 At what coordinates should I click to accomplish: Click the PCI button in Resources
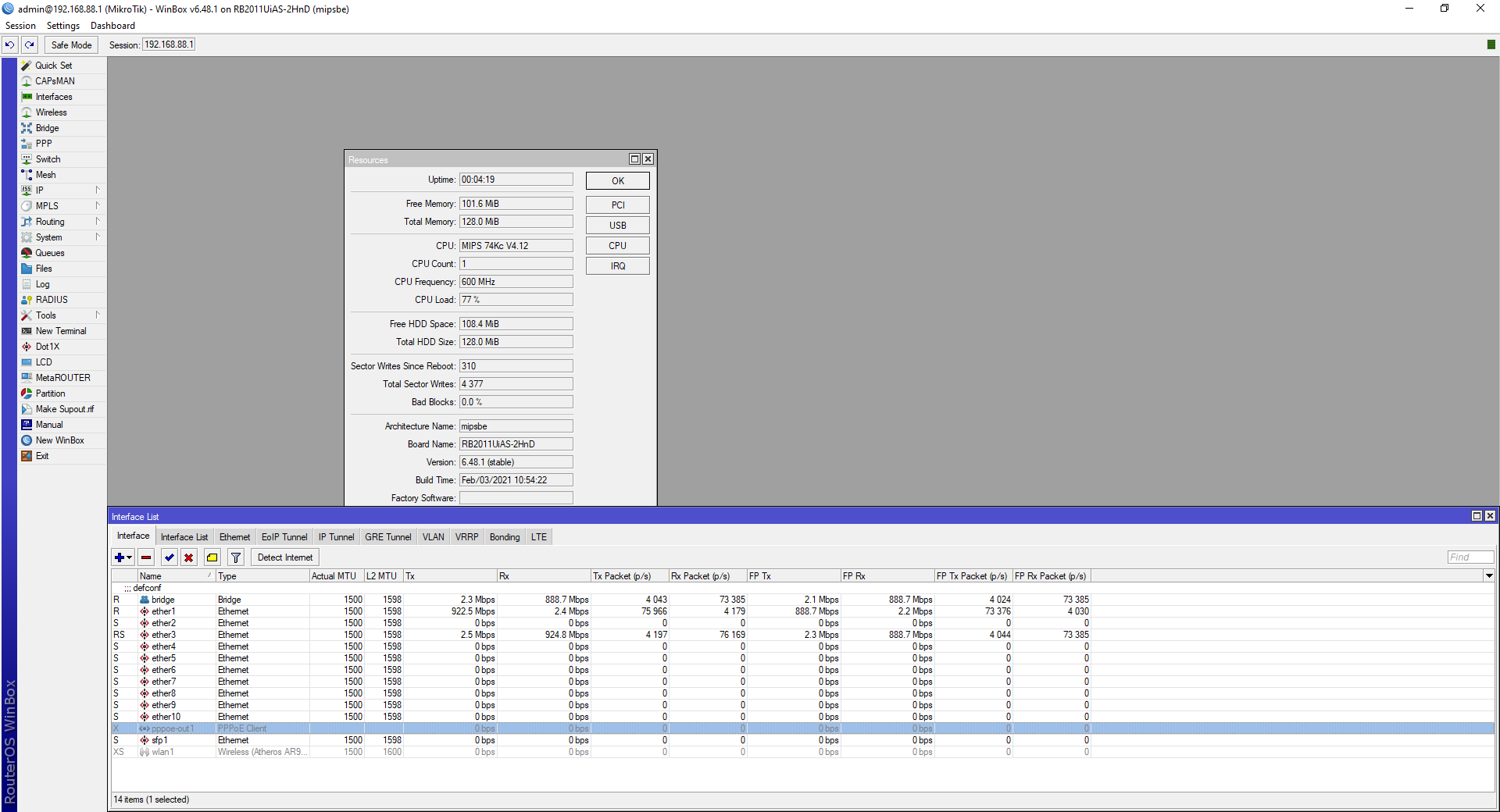point(618,205)
